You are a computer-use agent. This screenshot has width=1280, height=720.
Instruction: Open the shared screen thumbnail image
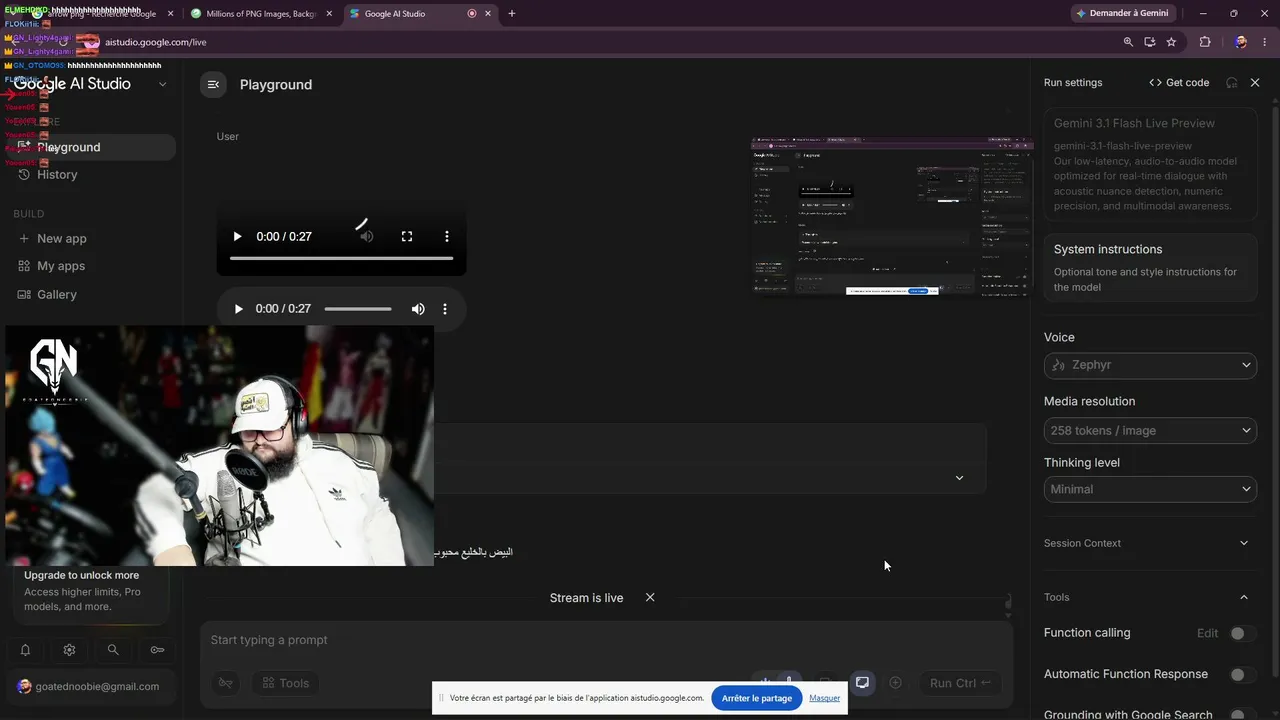[x=890, y=218]
